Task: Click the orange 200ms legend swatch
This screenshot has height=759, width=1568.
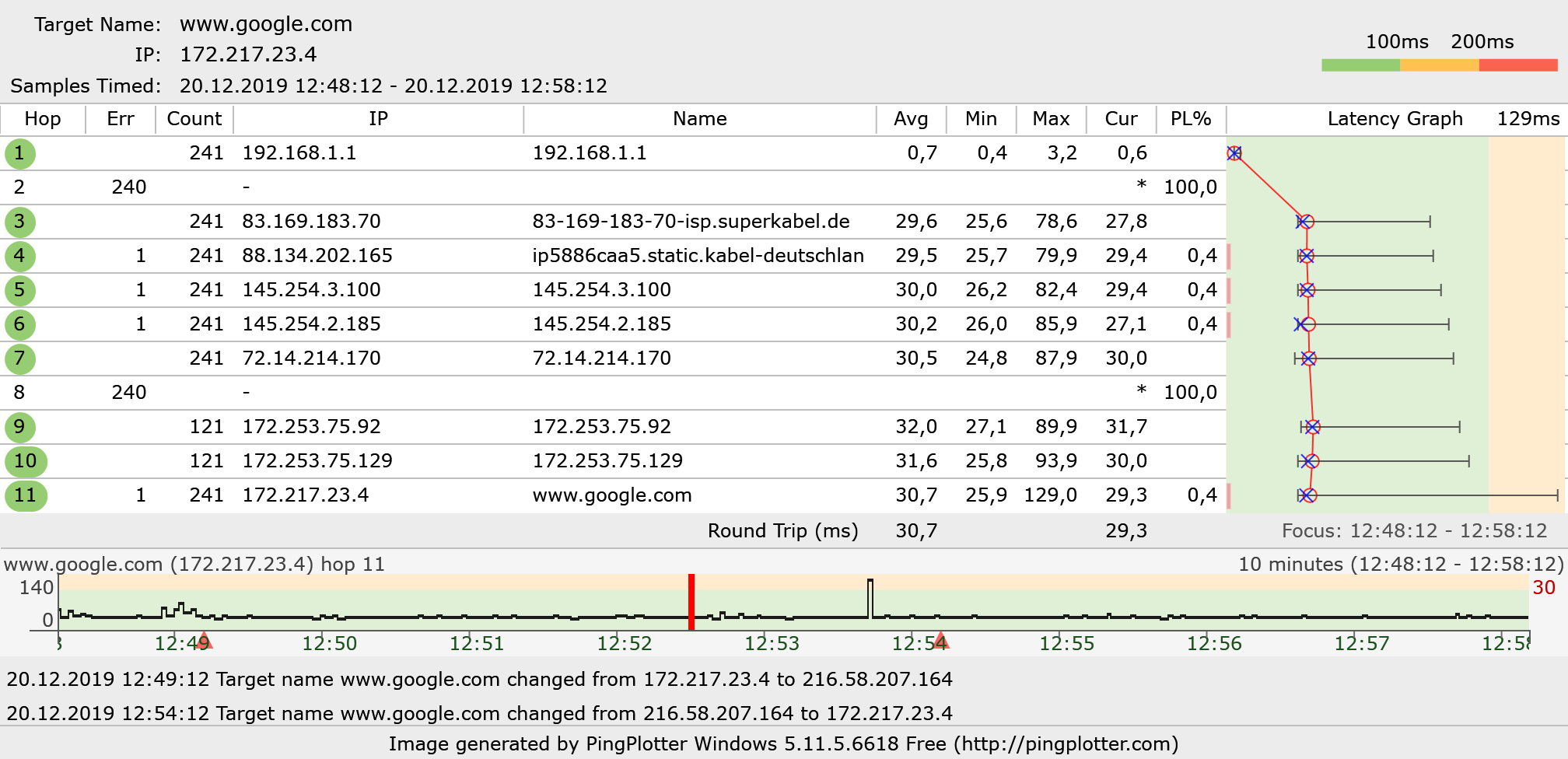Action: 1440,65
